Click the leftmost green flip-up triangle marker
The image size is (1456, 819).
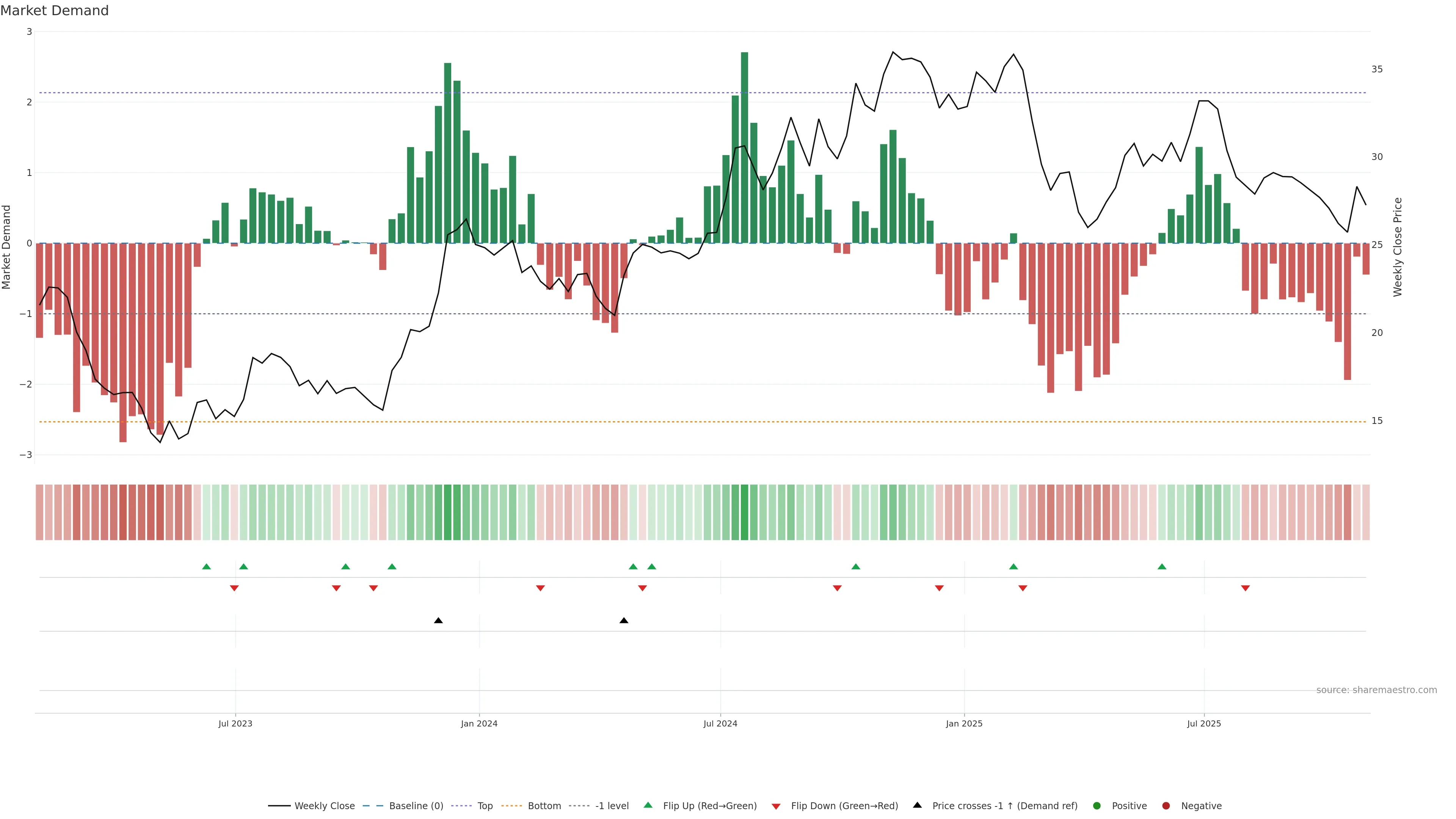tap(206, 567)
